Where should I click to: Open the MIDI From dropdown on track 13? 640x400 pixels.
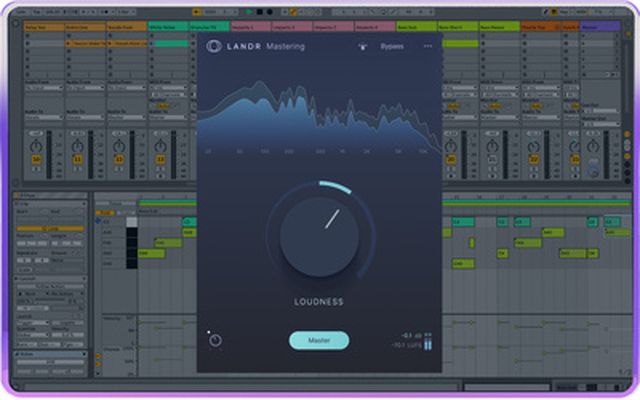tap(168, 88)
